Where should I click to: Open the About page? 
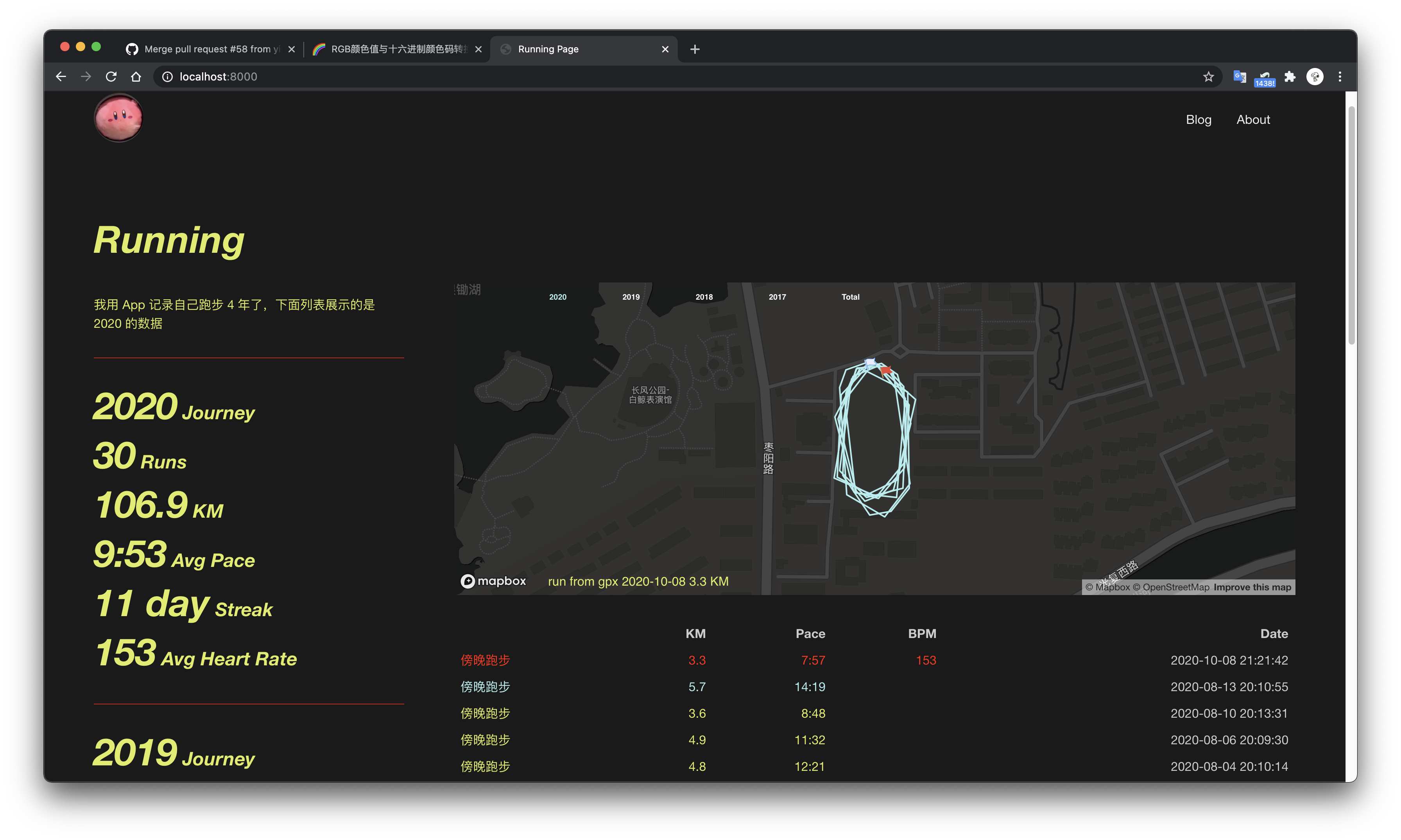point(1253,120)
